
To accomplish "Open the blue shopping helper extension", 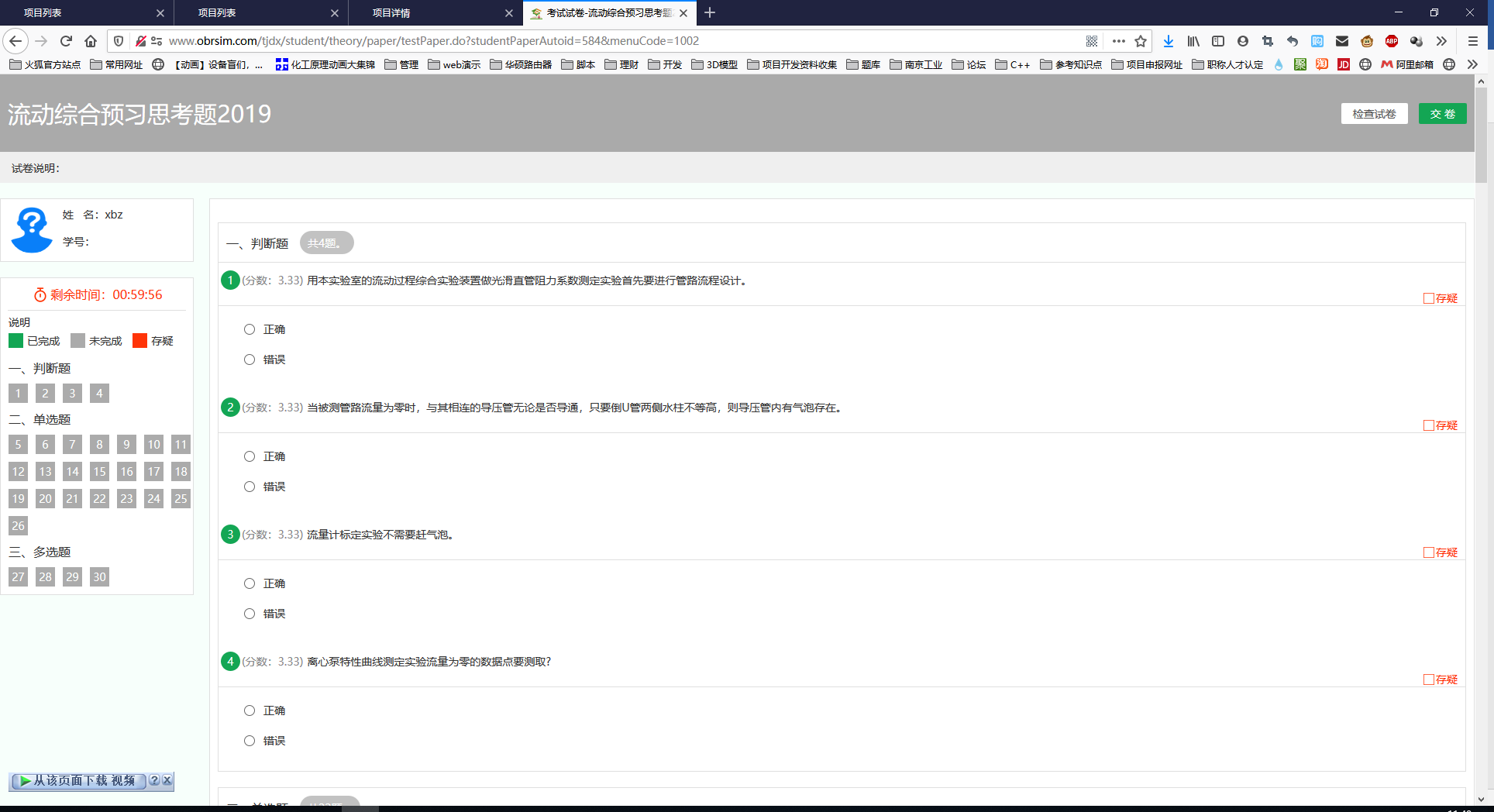I will pos(1317,41).
